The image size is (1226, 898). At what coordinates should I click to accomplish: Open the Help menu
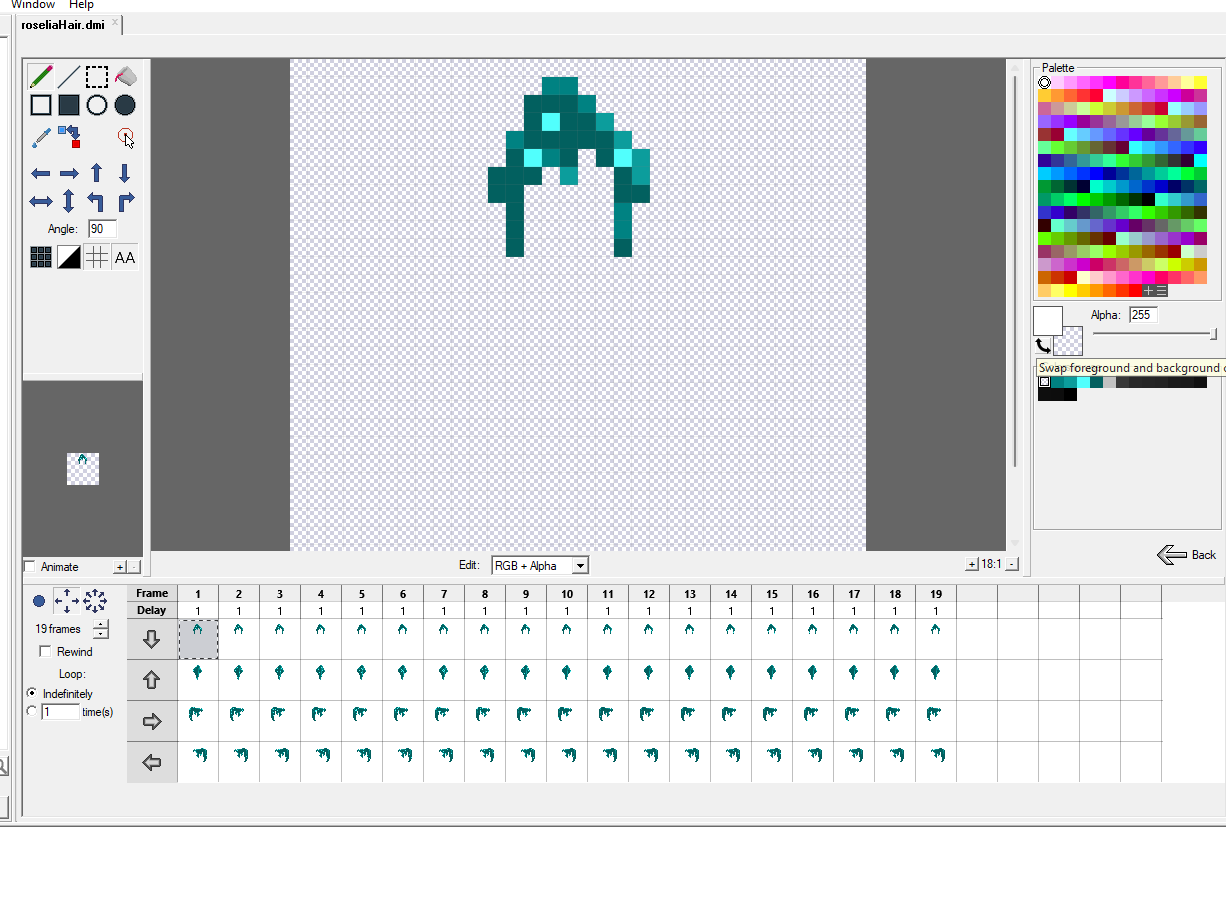pyautogui.click(x=81, y=5)
